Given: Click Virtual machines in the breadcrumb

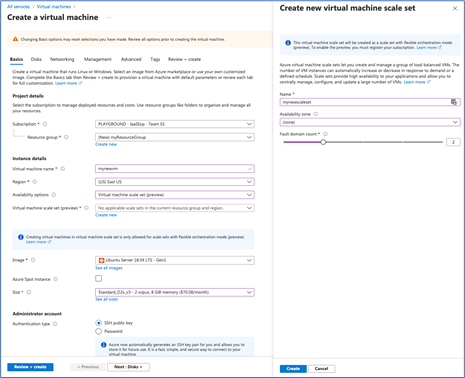Looking at the screenshot, I should click(54, 7).
